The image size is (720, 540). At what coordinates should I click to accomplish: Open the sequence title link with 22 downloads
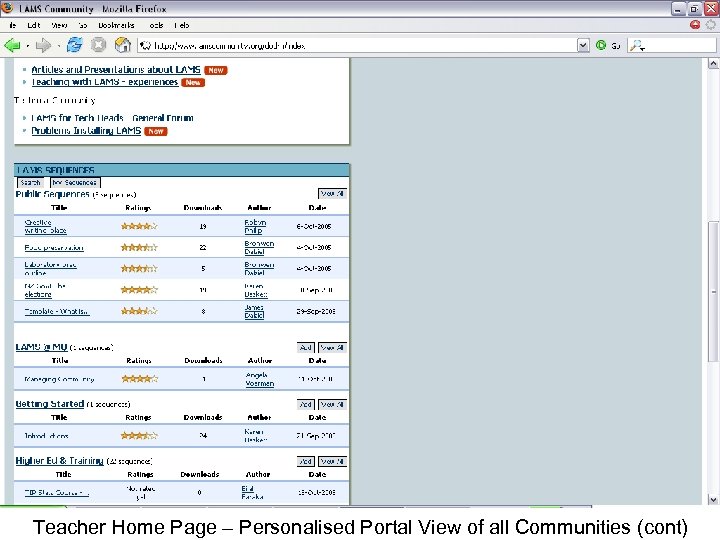54,248
